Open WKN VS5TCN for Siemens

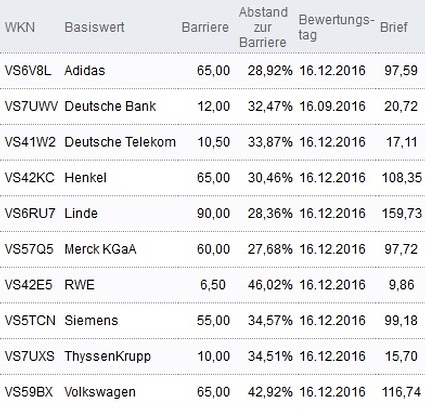(30, 320)
